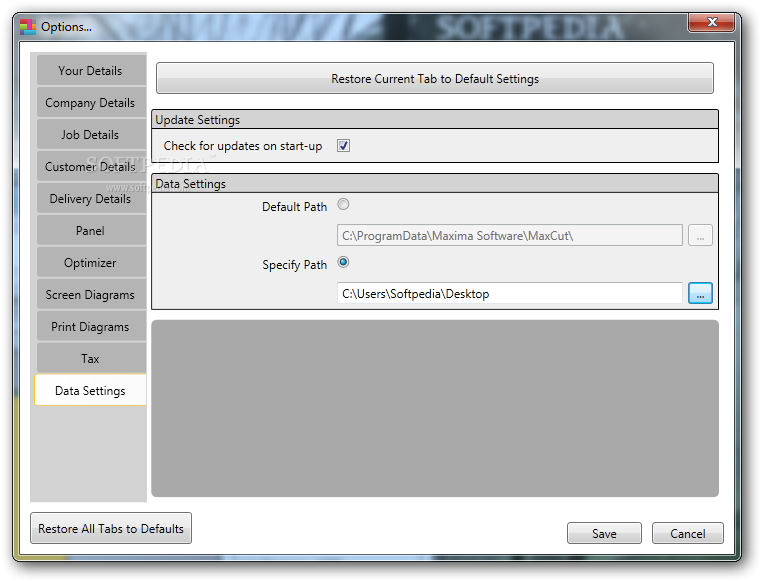Open the Panel tab

(91, 231)
